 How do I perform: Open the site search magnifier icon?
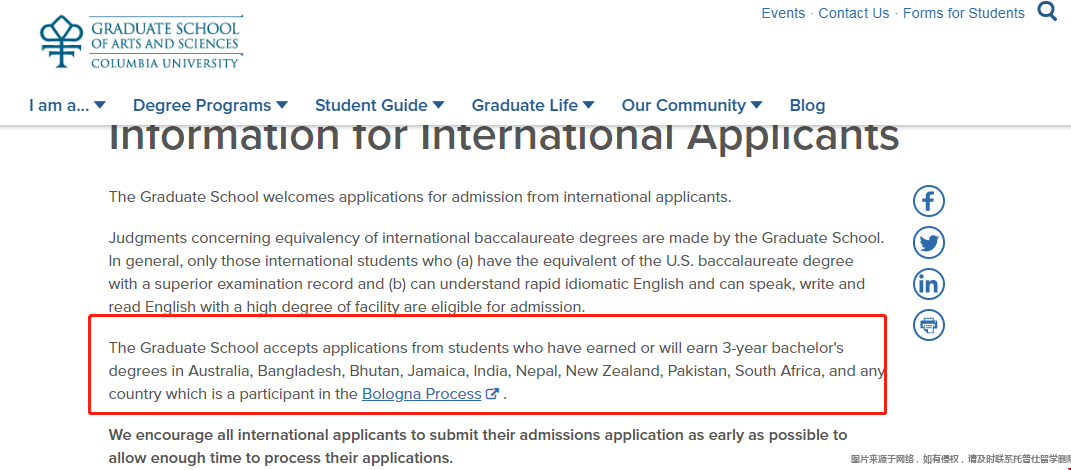[x=1047, y=12]
